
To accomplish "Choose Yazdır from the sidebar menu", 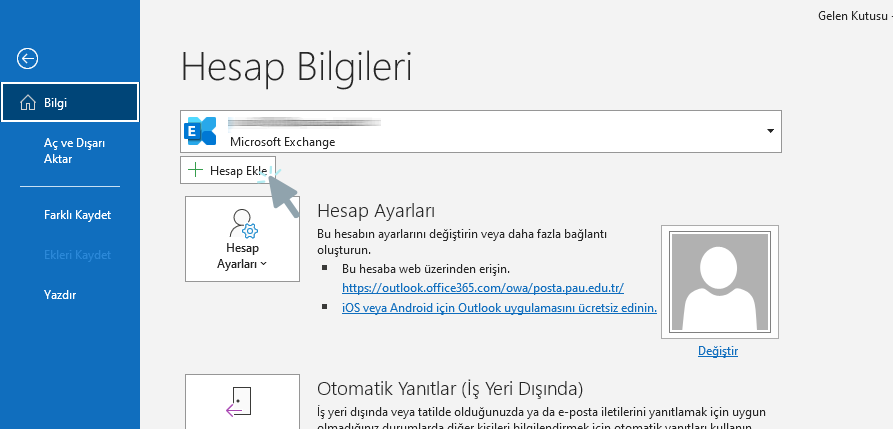I will click(x=60, y=295).
